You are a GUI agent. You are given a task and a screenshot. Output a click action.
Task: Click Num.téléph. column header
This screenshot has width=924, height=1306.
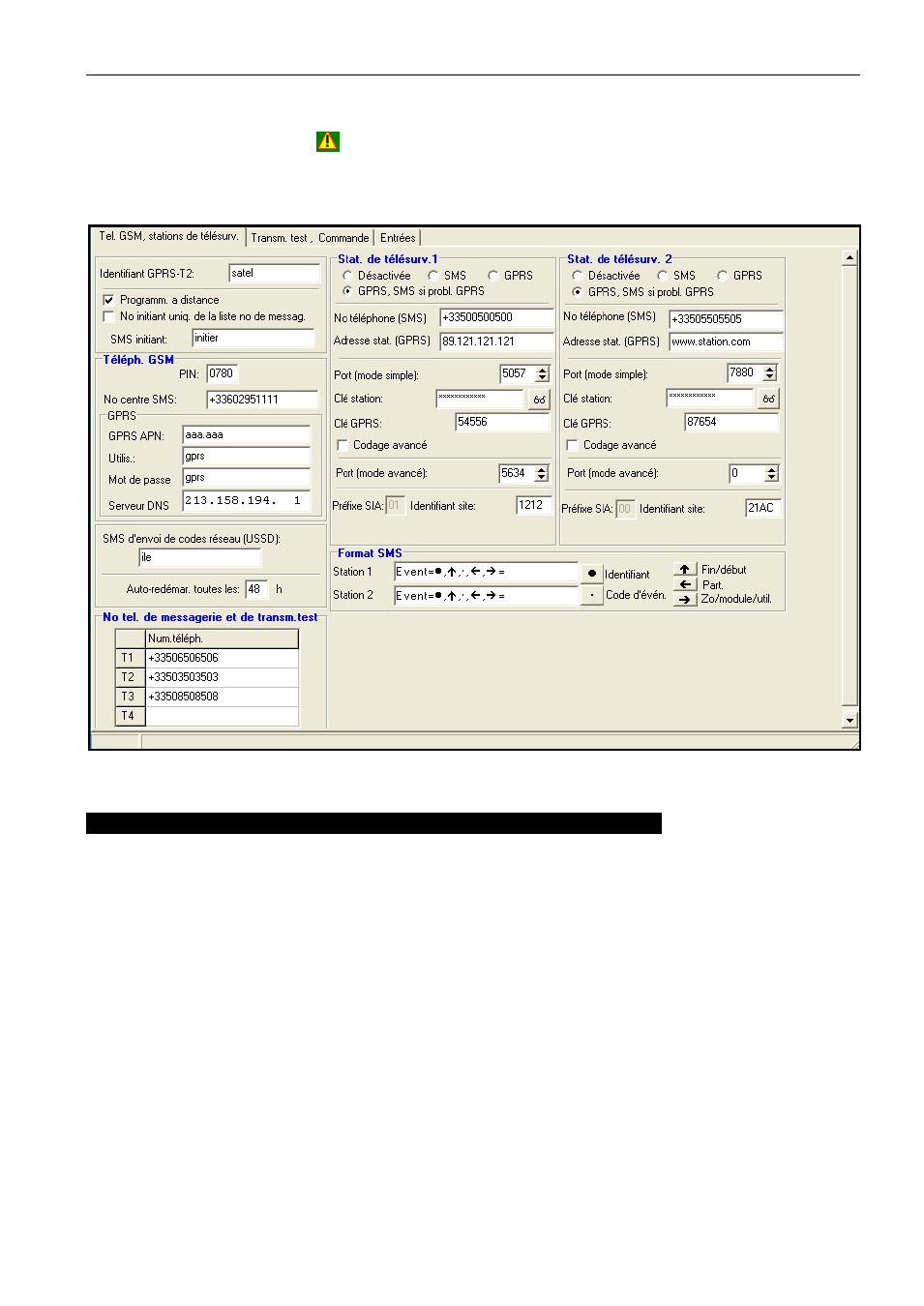[x=222, y=638]
